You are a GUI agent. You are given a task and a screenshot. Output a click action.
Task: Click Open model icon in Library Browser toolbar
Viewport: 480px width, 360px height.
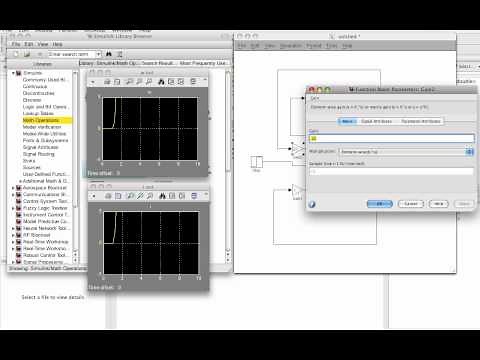(x=27, y=54)
